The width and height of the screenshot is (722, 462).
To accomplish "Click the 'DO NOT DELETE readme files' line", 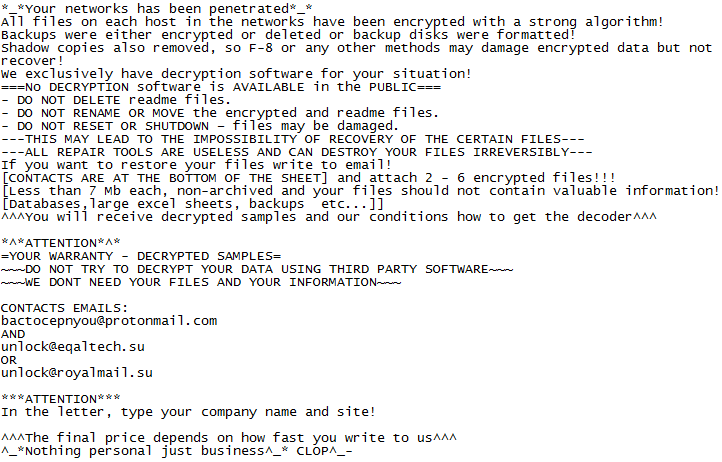I will (116, 100).
